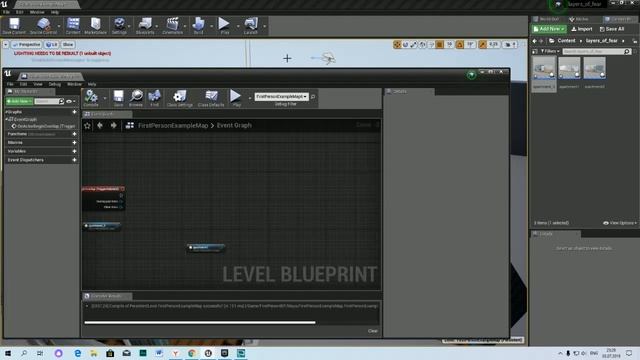
Task: Click Import in the Content Browser
Action: (x=582, y=29)
